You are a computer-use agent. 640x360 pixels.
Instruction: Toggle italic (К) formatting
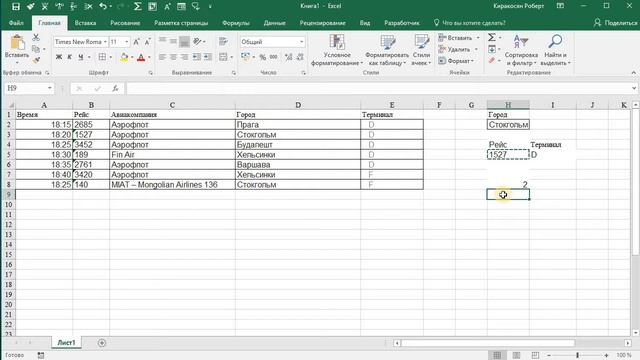[x=69, y=57]
